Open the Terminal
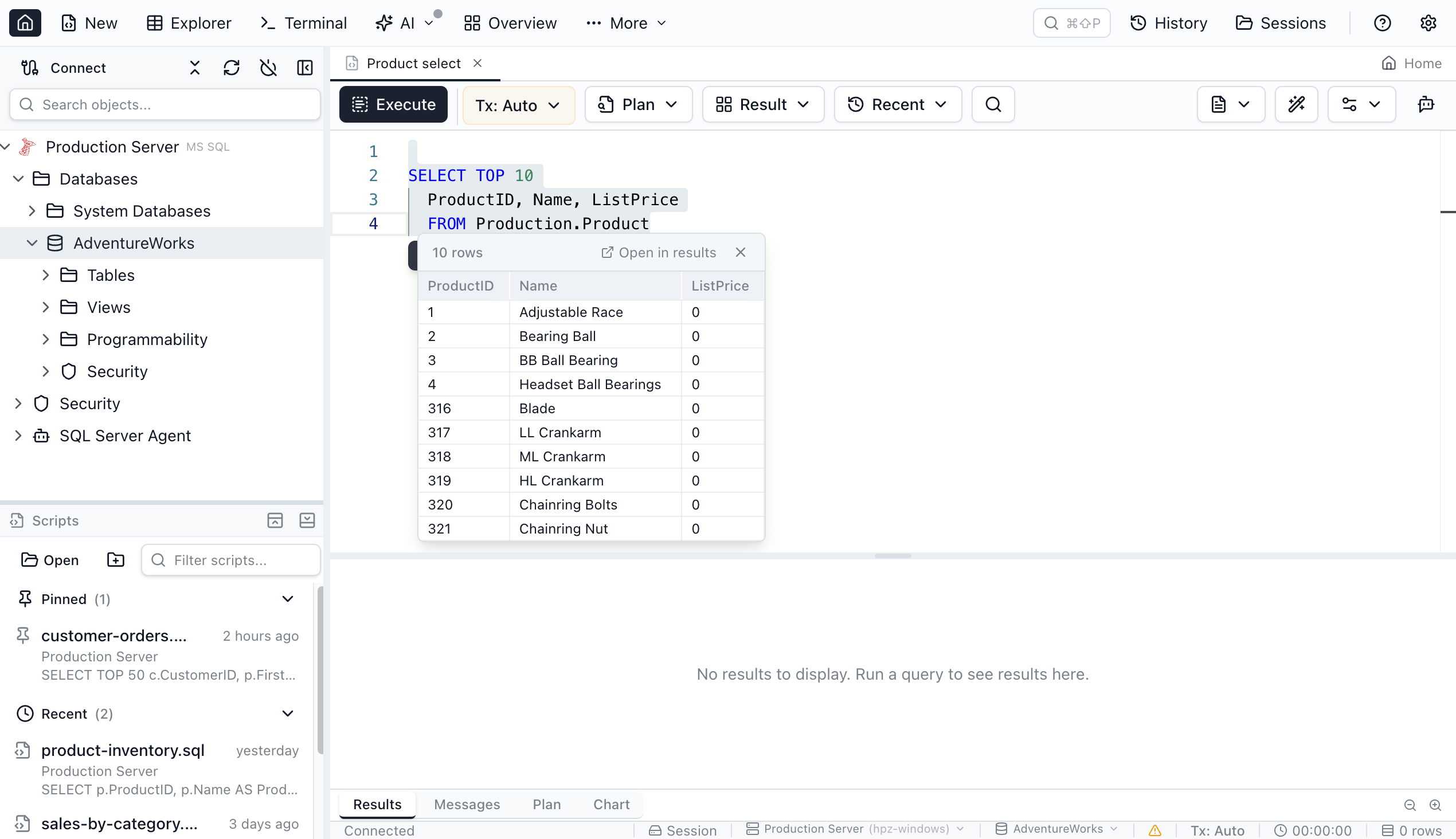 [304, 23]
